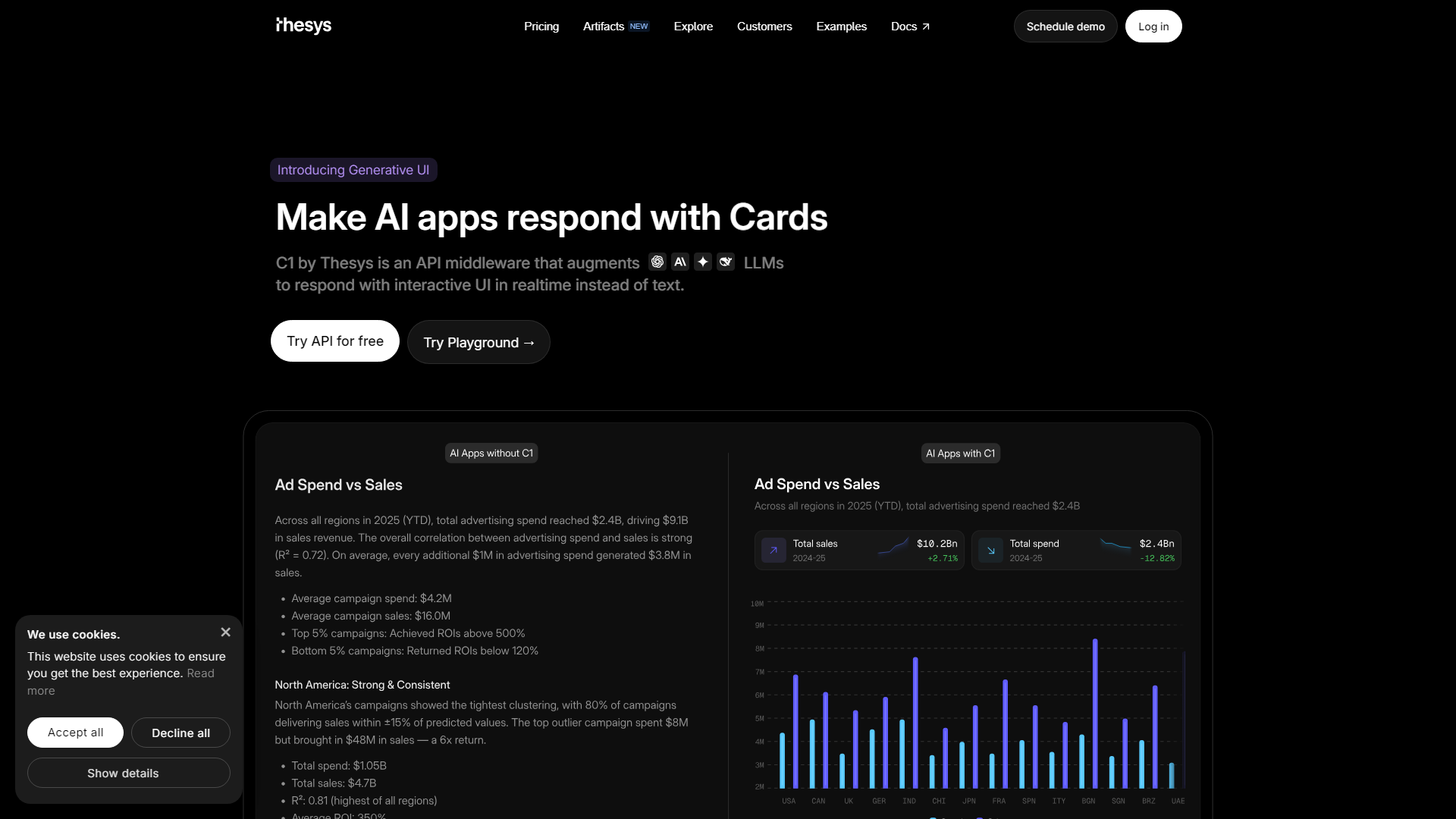The width and height of the screenshot is (1456, 819).
Task: Click the Total sales up-arrow icon
Action: [x=773, y=551]
